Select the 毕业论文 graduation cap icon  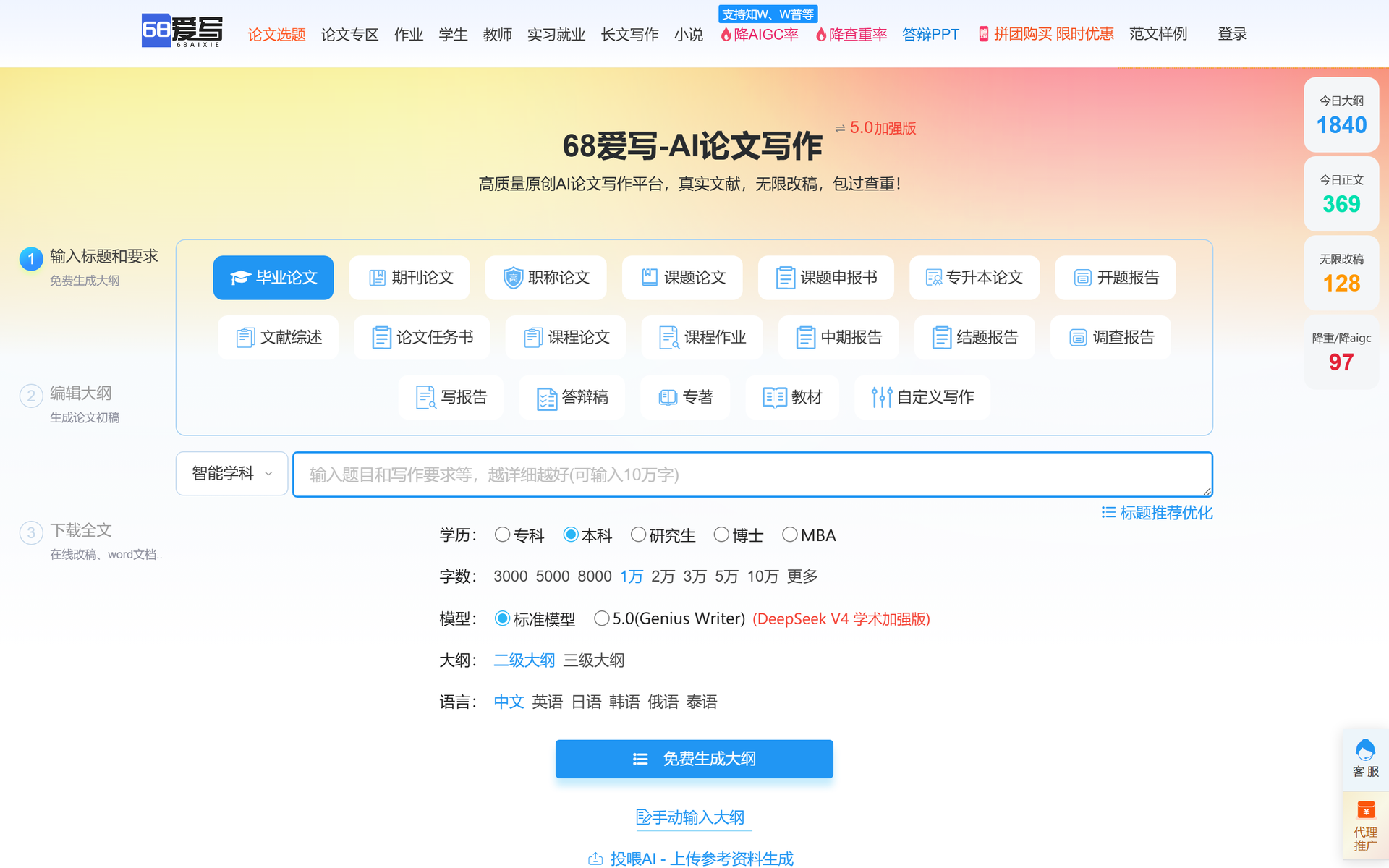[240, 278]
